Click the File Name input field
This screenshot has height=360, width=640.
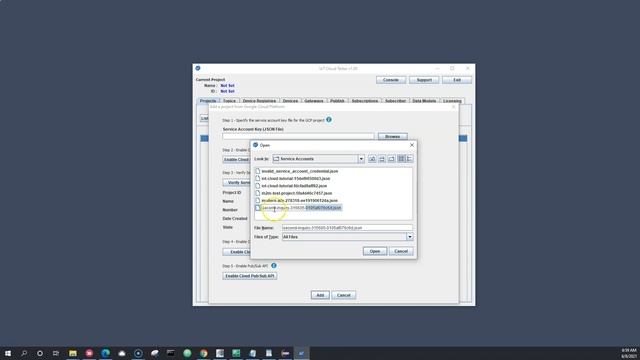[347, 228]
